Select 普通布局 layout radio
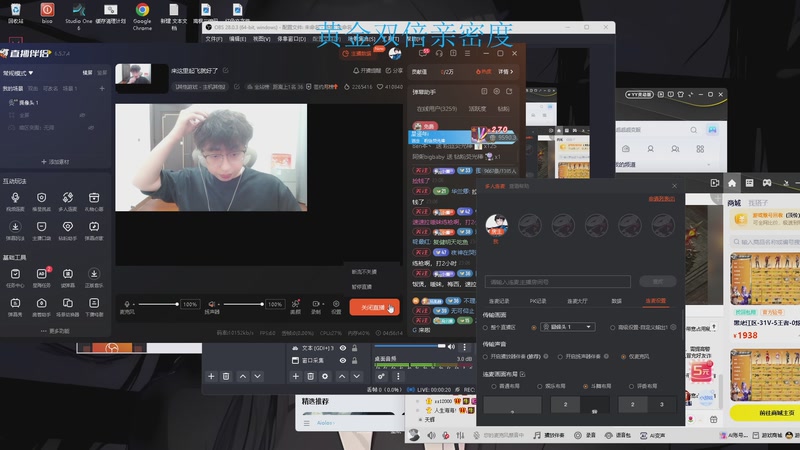Viewport: 800px width, 450px height. click(494, 386)
